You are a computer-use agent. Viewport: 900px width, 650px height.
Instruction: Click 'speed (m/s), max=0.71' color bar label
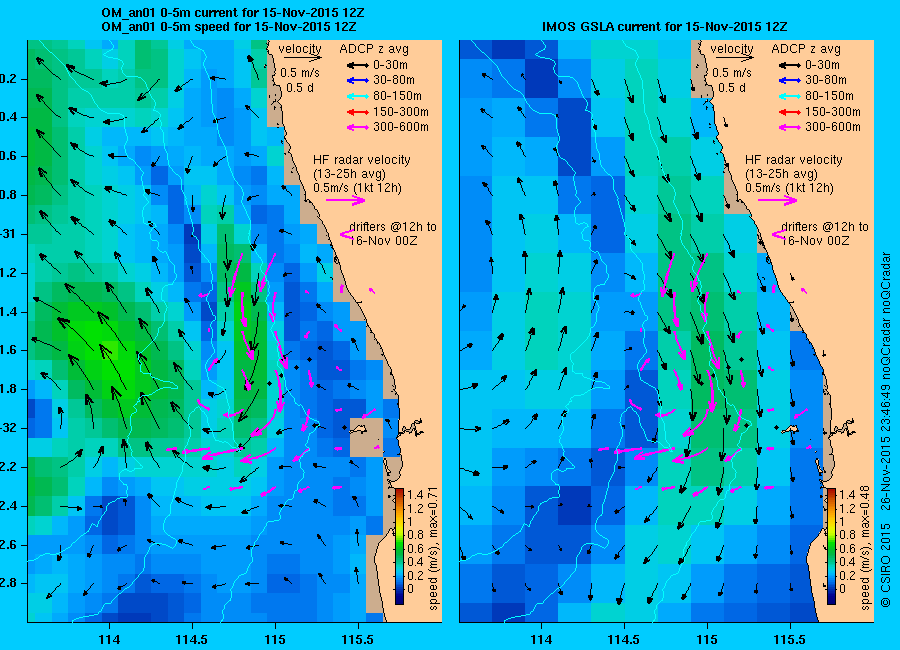pos(433,548)
